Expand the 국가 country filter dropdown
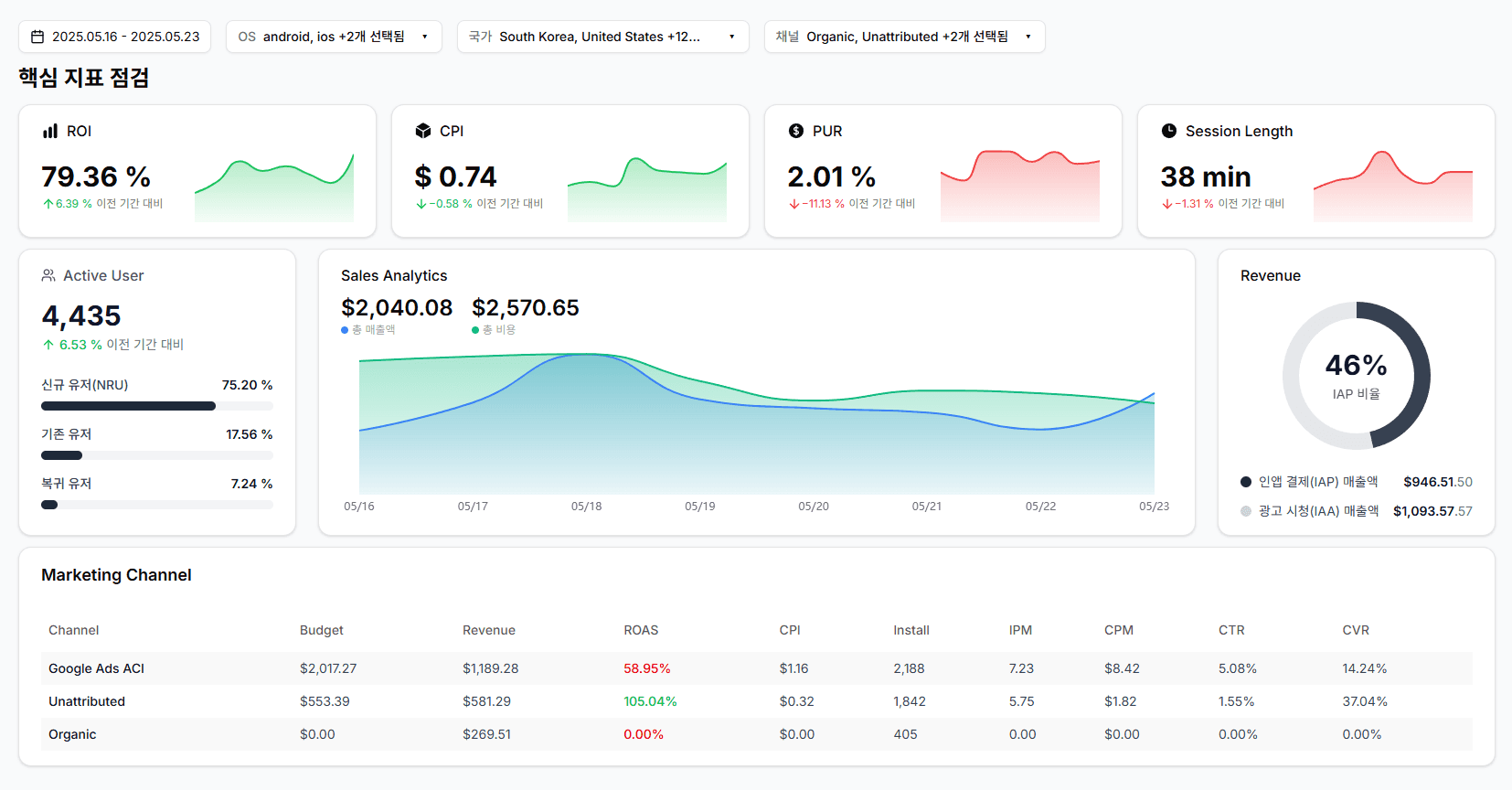 pyautogui.click(x=602, y=37)
